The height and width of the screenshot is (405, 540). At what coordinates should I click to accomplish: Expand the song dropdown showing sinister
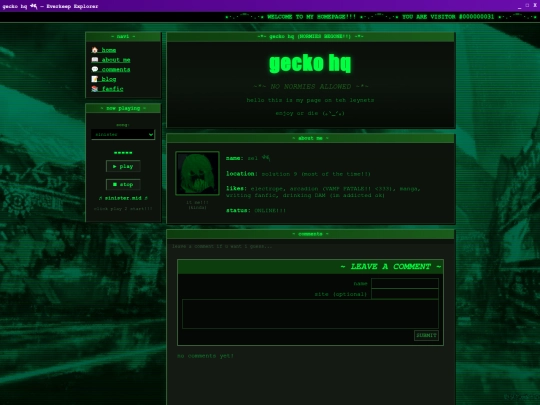[123, 134]
